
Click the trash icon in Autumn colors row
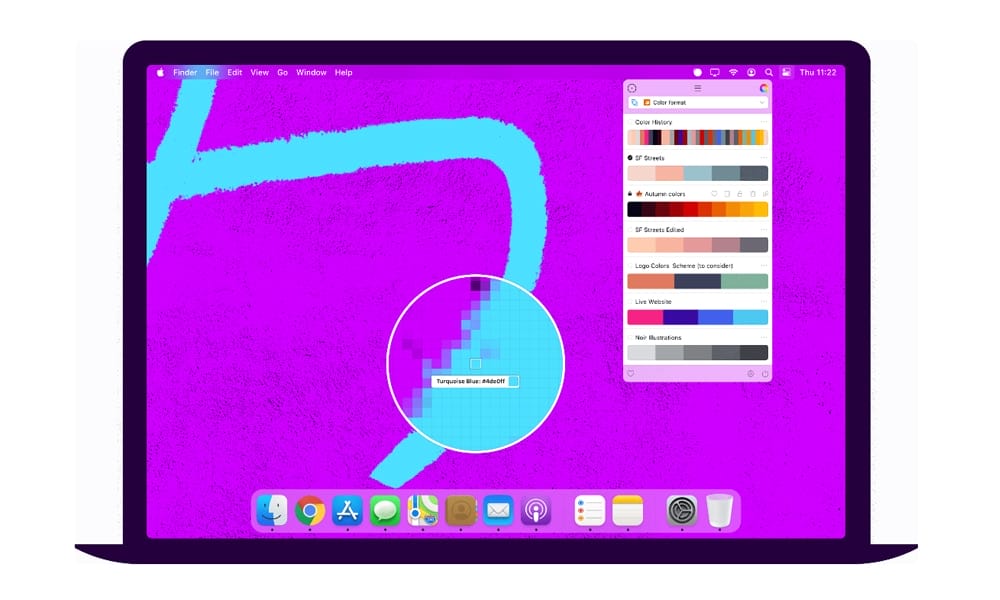coord(752,194)
